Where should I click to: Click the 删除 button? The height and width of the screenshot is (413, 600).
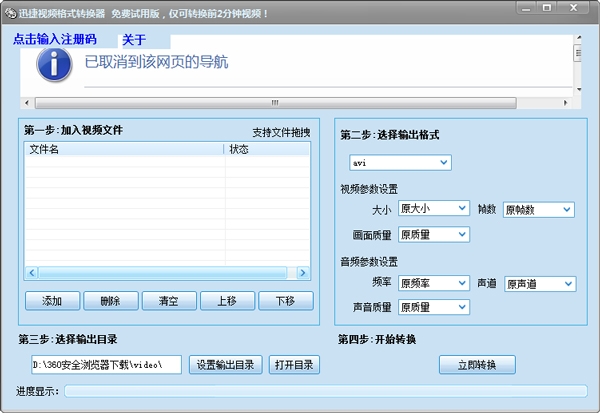click(x=110, y=301)
